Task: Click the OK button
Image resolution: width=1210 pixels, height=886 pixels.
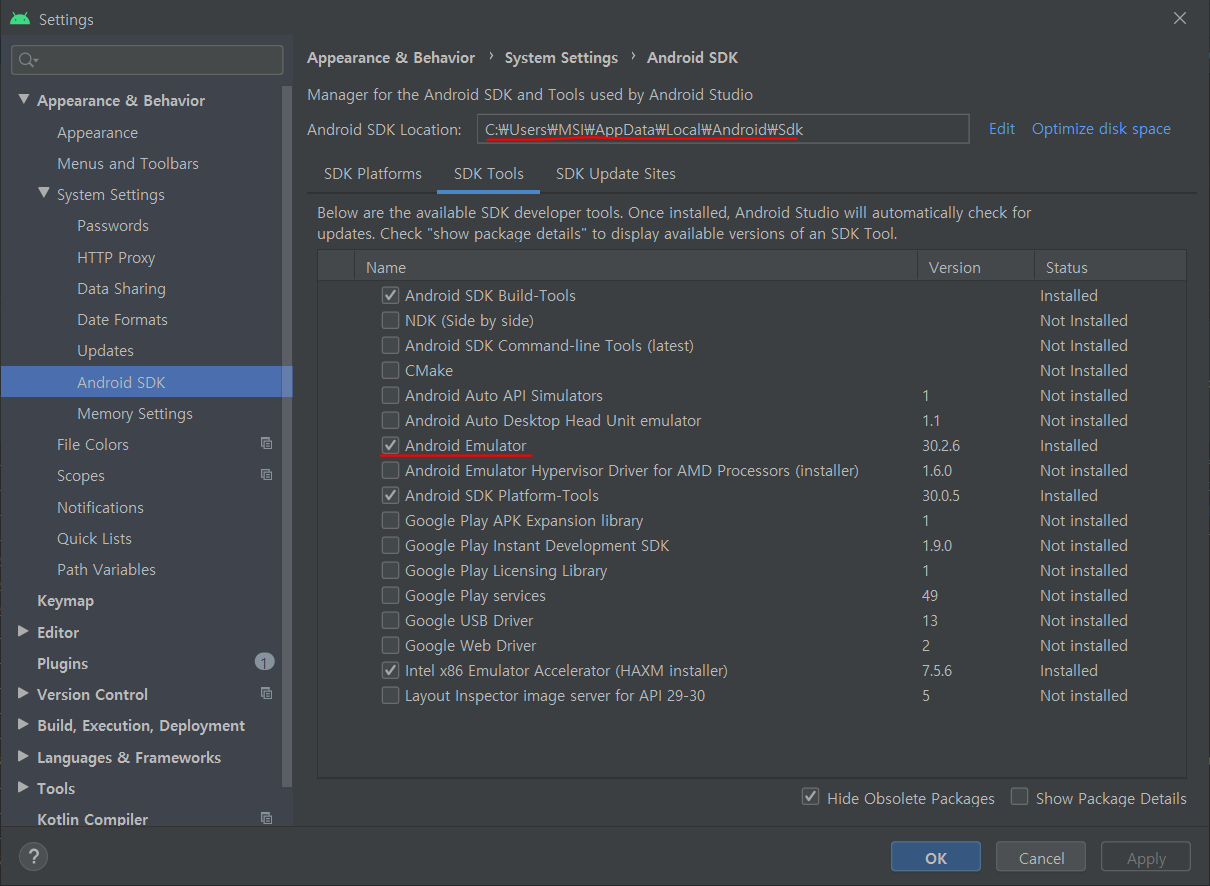Action: point(936,857)
